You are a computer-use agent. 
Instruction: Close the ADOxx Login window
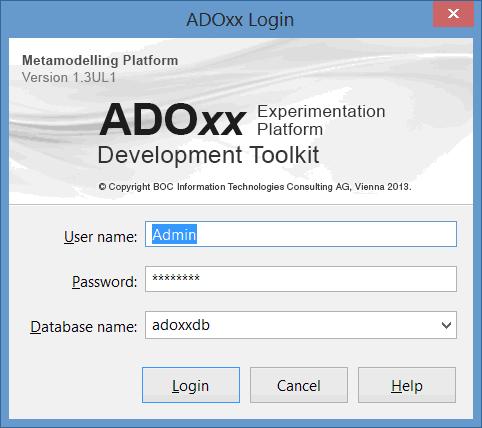453,14
